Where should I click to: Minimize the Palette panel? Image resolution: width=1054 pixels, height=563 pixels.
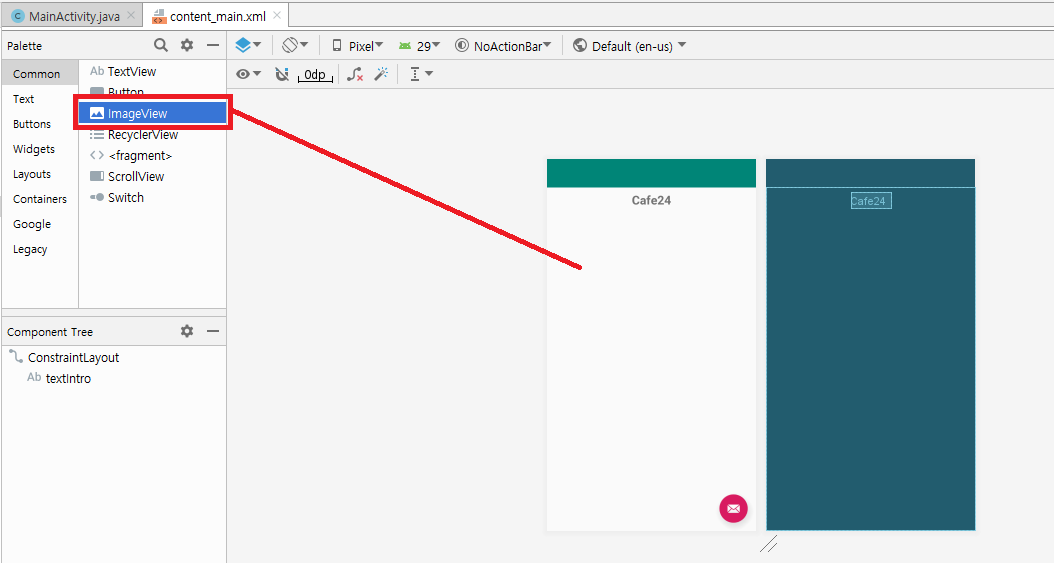(x=212, y=45)
